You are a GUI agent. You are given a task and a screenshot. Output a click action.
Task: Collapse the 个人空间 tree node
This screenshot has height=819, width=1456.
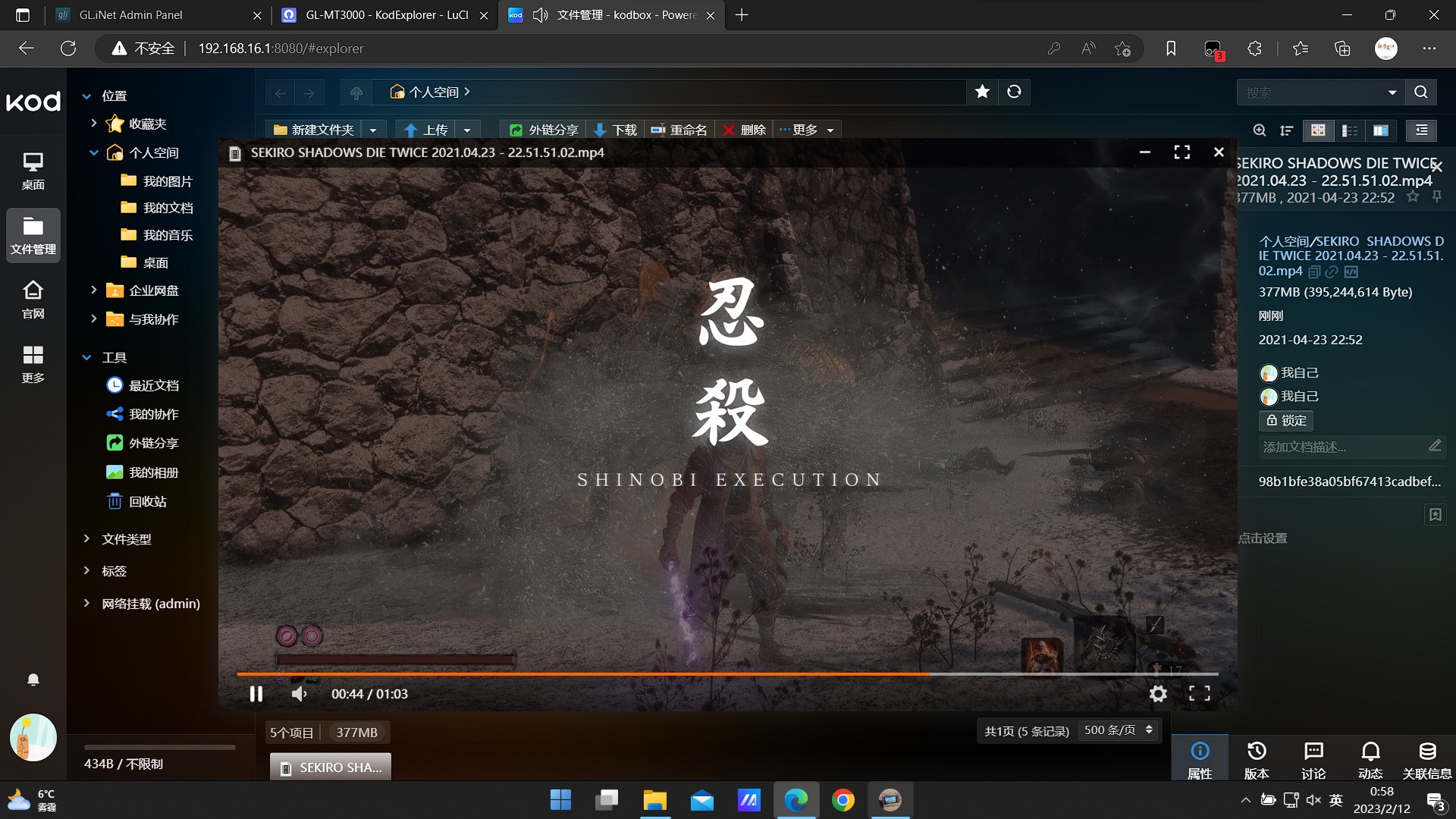tap(94, 152)
